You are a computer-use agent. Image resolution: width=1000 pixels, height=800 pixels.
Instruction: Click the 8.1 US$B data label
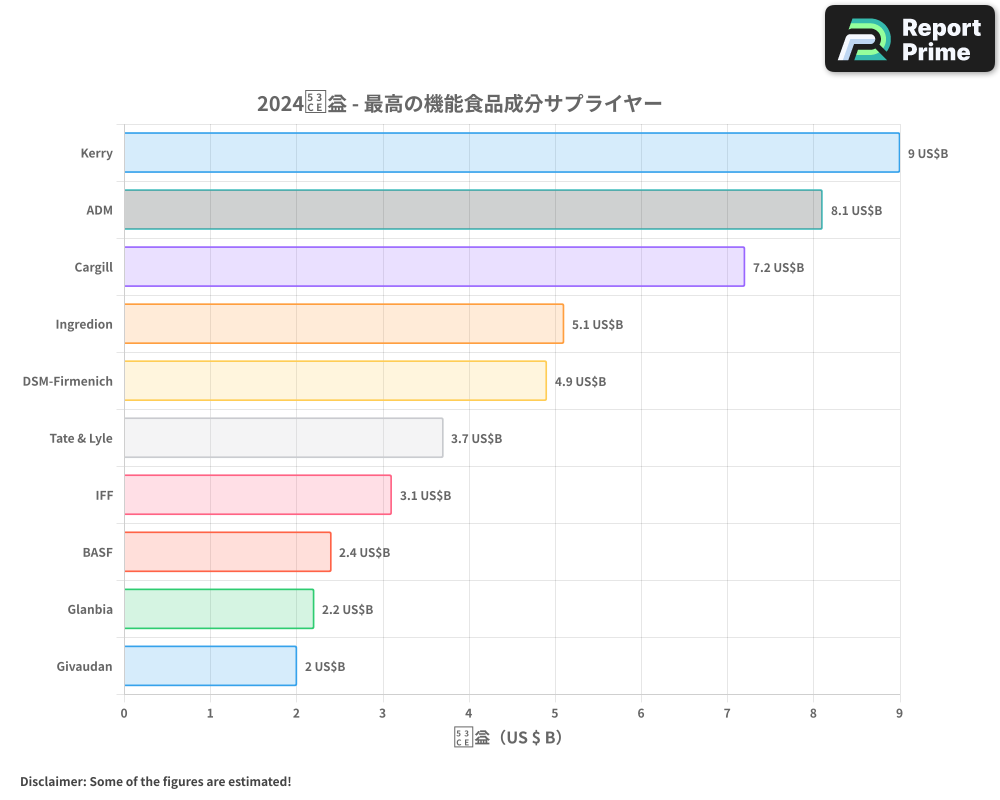tap(856, 211)
